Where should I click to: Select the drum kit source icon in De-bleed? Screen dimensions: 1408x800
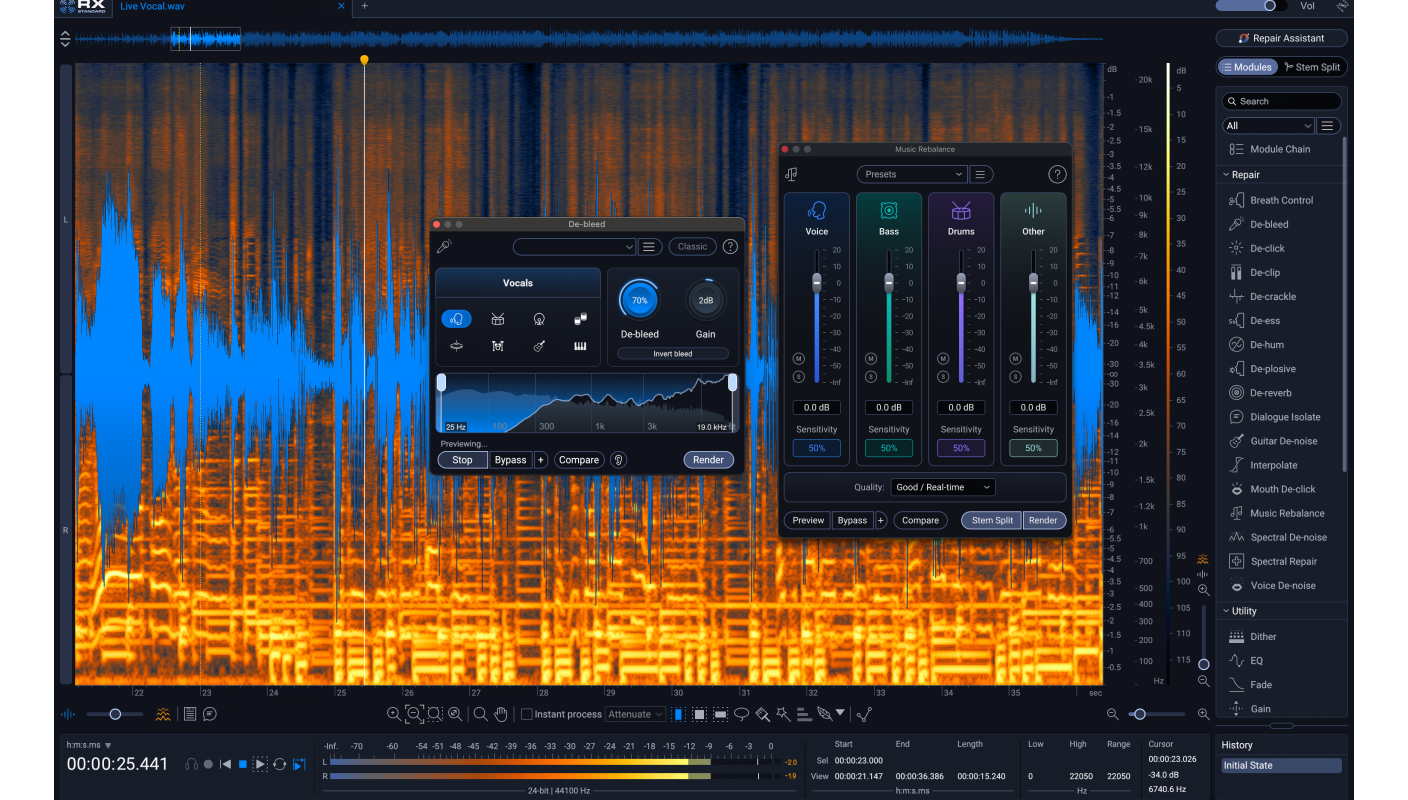[x=497, y=346]
